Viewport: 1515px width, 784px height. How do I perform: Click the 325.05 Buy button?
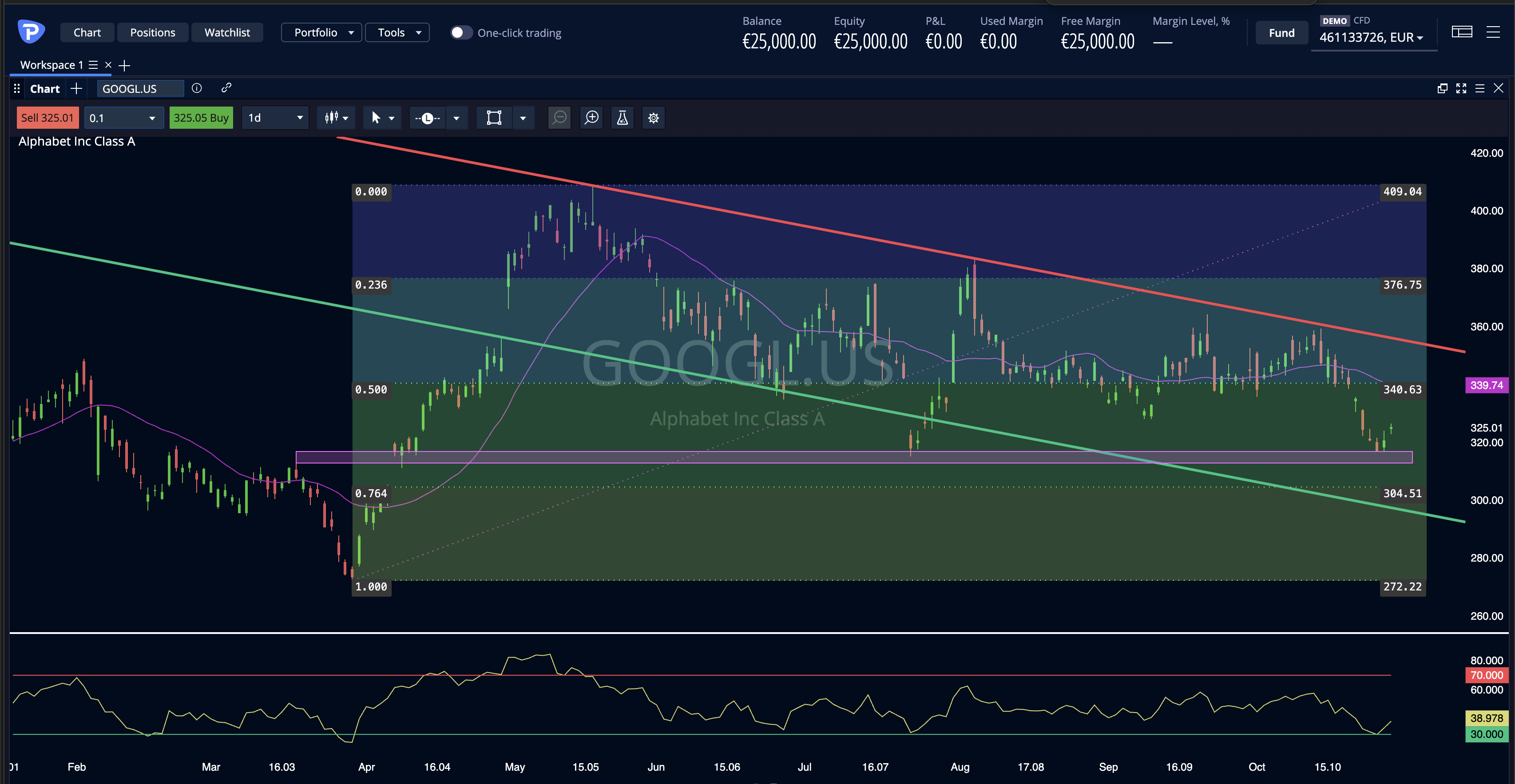click(x=201, y=118)
